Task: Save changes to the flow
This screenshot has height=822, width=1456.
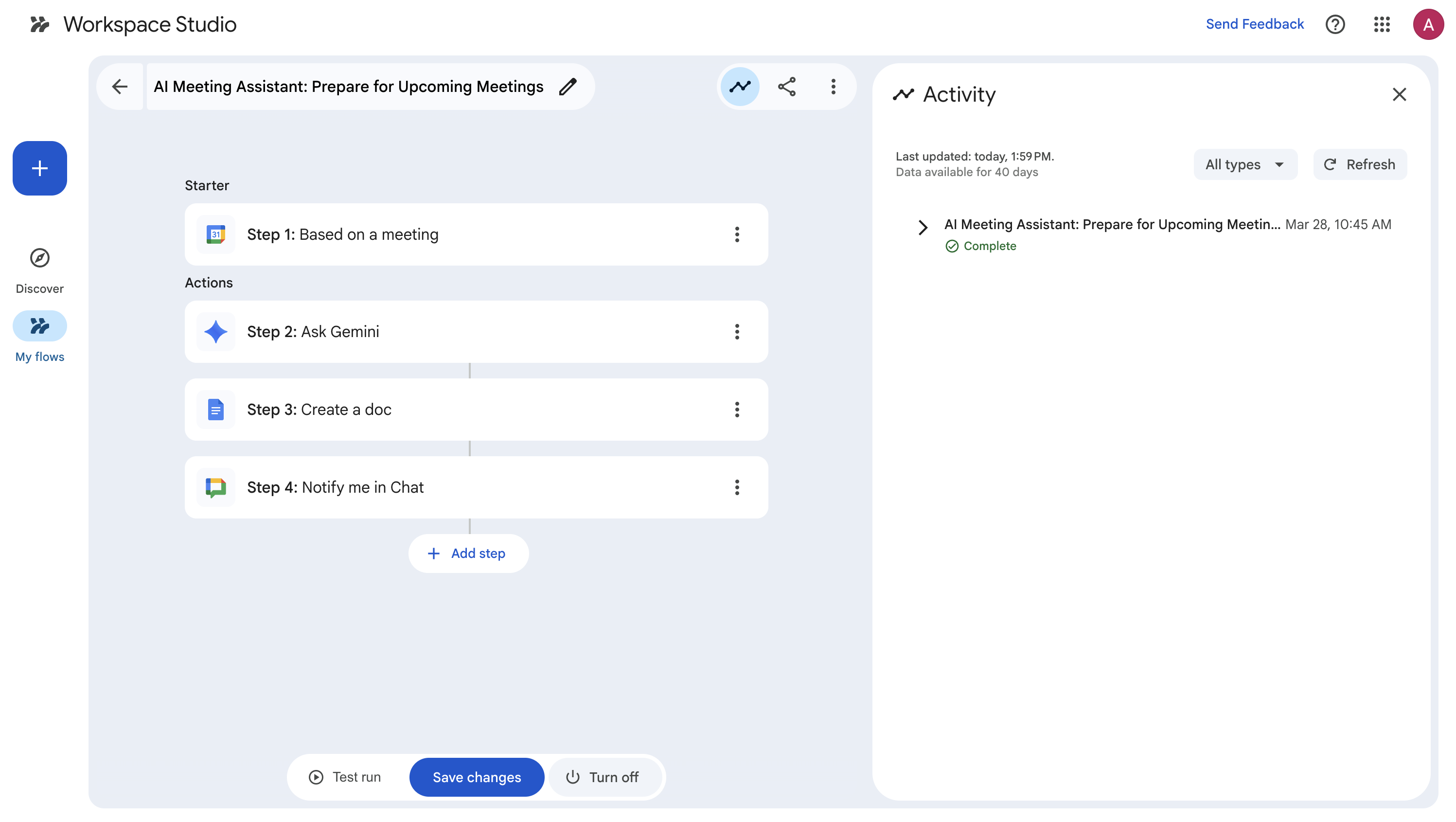Action: (477, 777)
